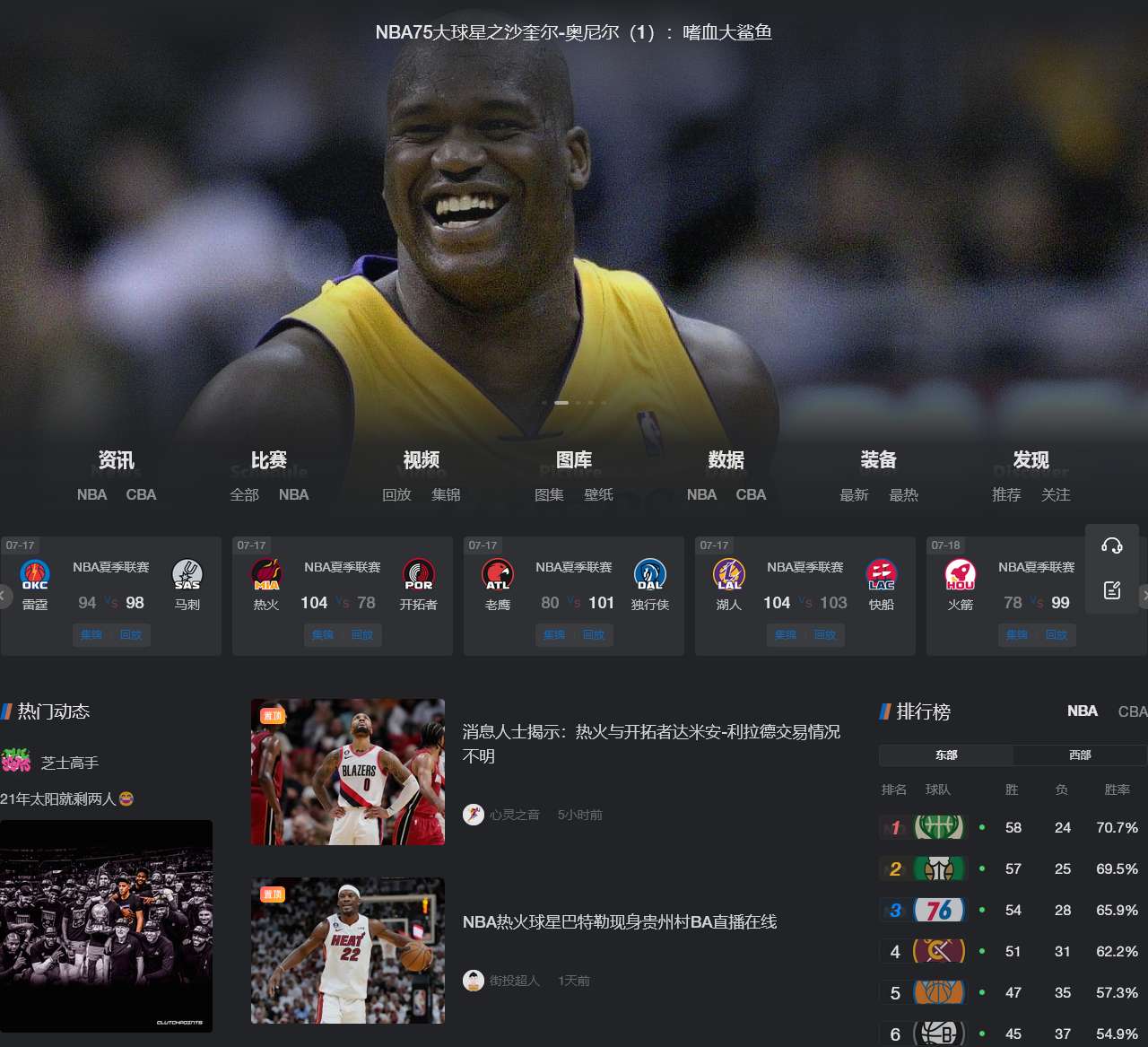Go to 推荐 under 发现
The width and height of the screenshot is (1148, 1047).
(1006, 494)
